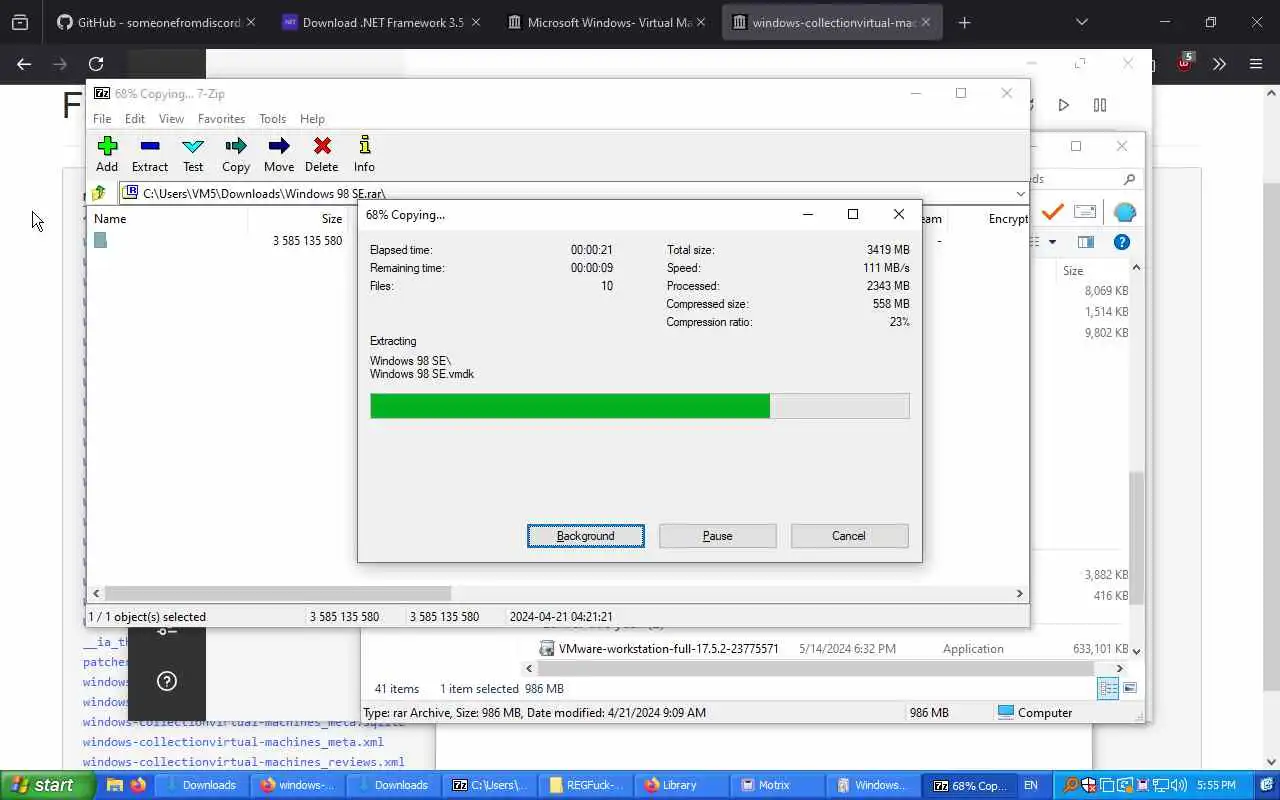Switch to Microsoft Windows- Virtual Ma tab
The height and width of the screenshot is (800, 1280).
click(608, 22)
